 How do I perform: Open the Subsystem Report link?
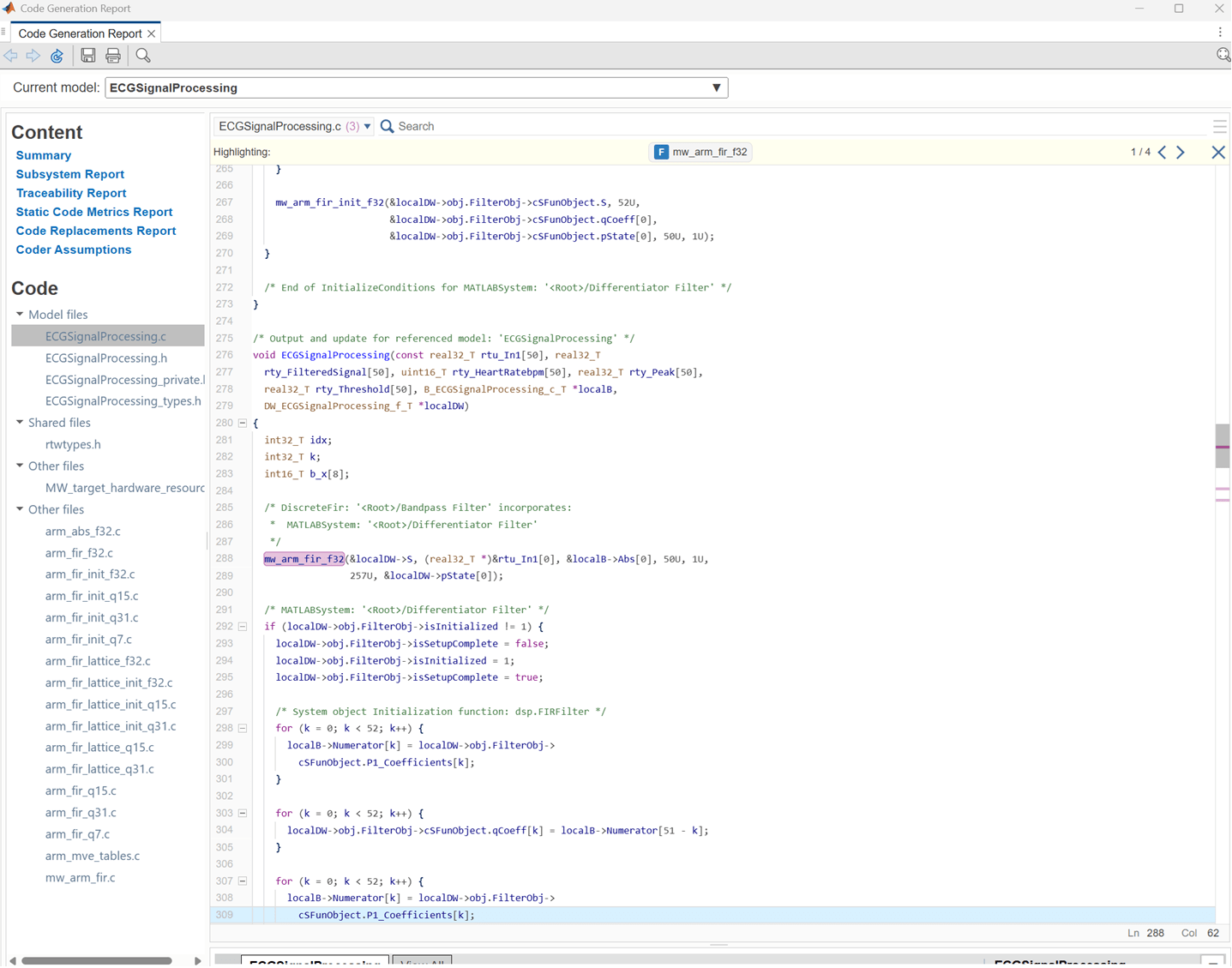click(70, 174)
